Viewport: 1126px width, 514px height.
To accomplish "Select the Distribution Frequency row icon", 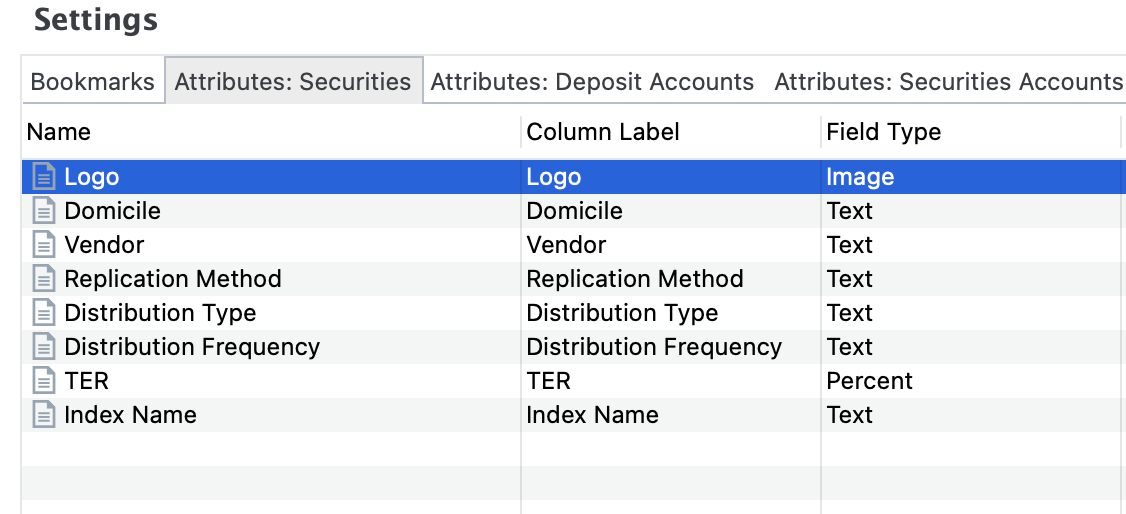I will pyautogui.click(x=43, y=347).
